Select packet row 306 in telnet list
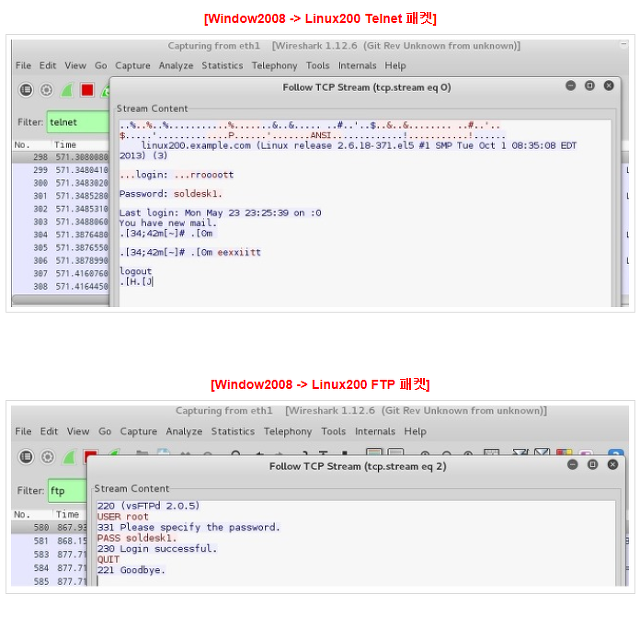Screen dimensions: 640x617 coord(61,261)
